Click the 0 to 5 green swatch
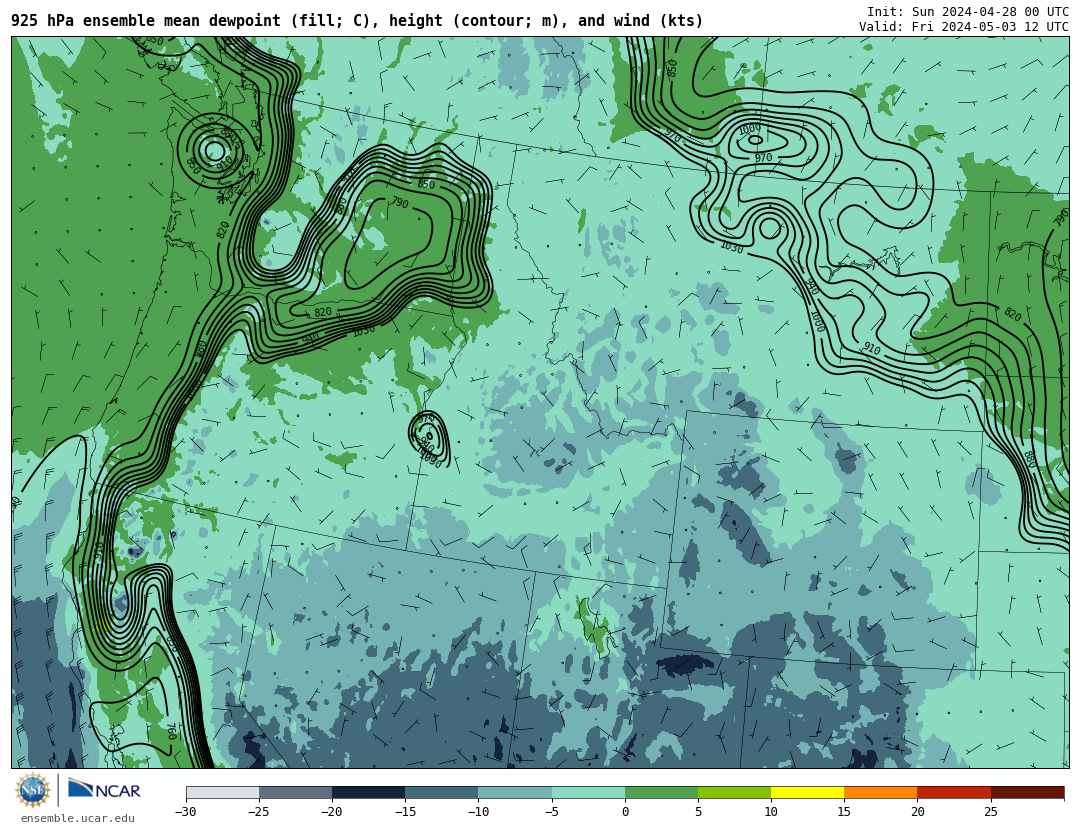The image size is (1080, 831). click(661, 792)
